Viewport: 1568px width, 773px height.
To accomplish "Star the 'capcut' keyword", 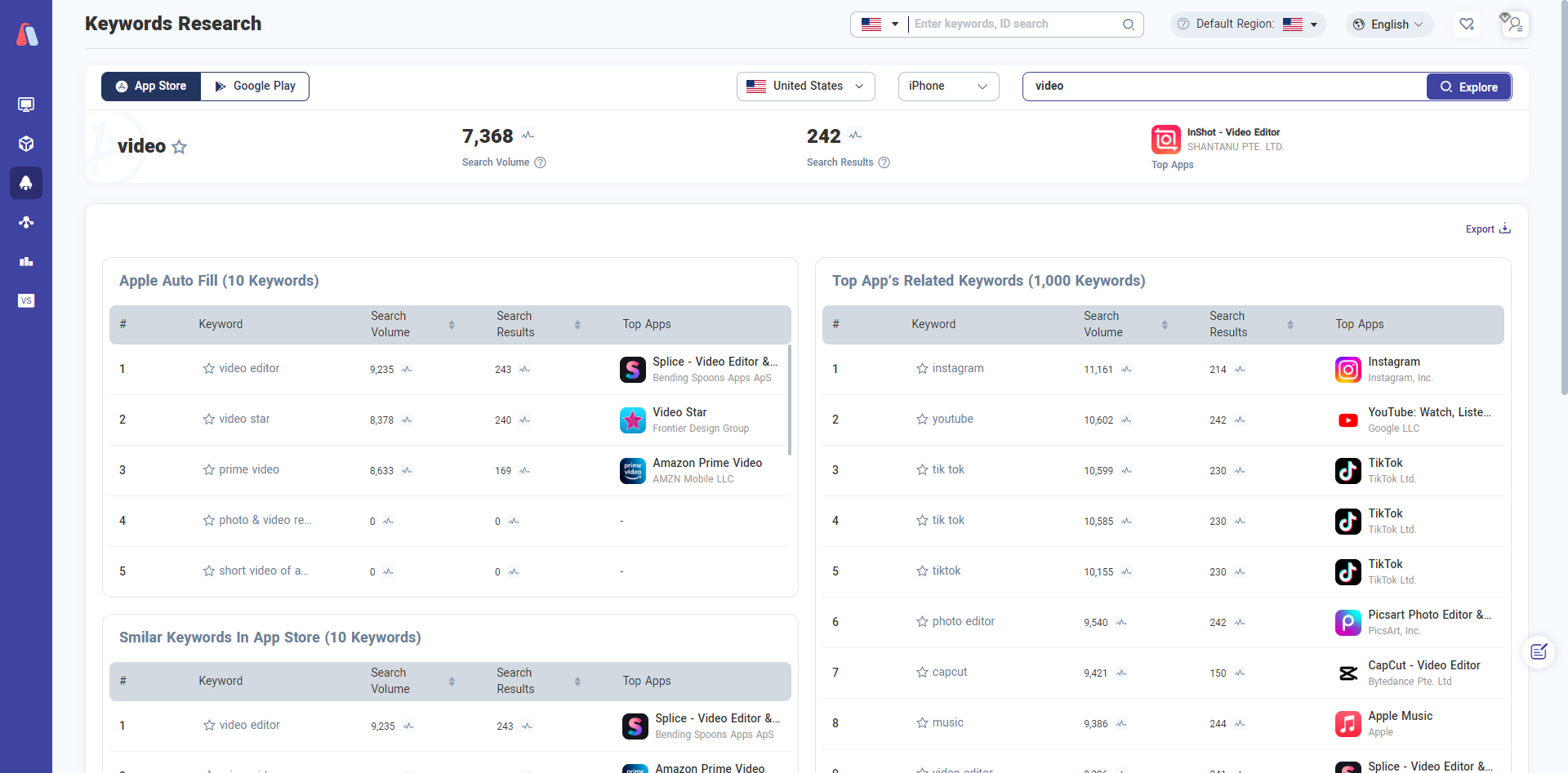I will pyautogui.click(x=922, y=673).
